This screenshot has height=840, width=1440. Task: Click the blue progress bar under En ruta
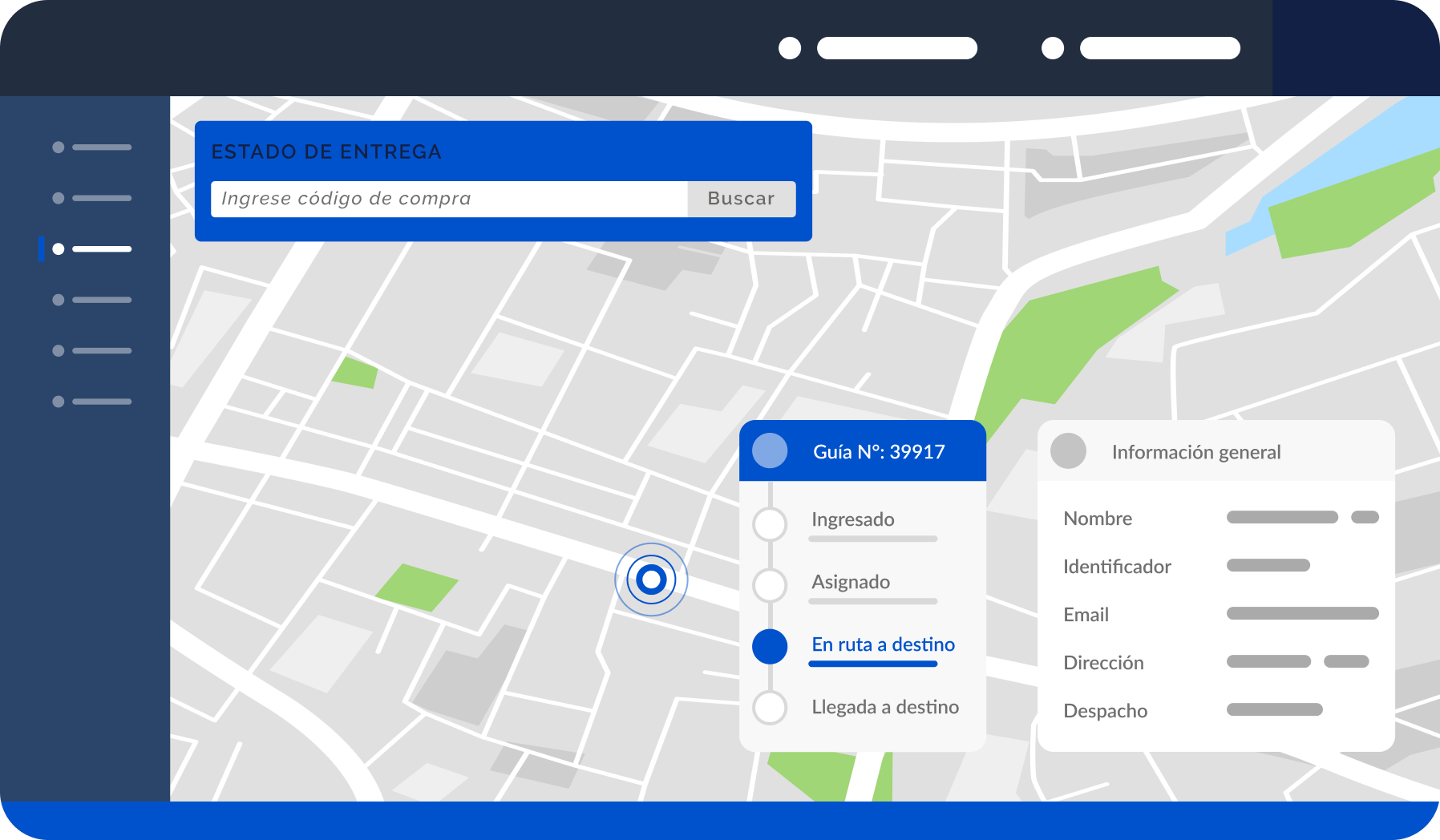pos(872,664)
